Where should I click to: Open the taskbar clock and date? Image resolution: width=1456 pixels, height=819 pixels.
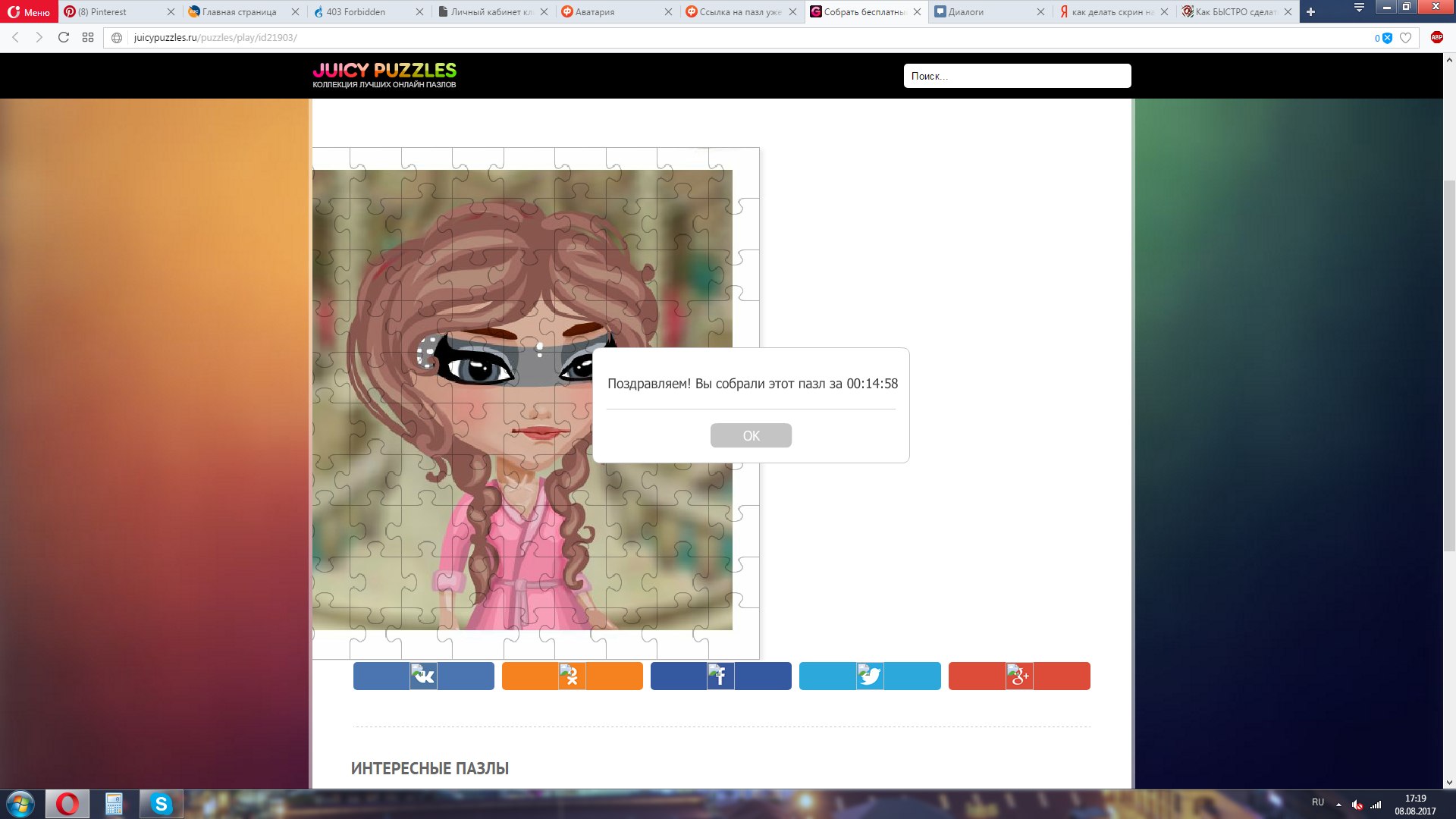pyautogui.click(x=1415, y=805)
